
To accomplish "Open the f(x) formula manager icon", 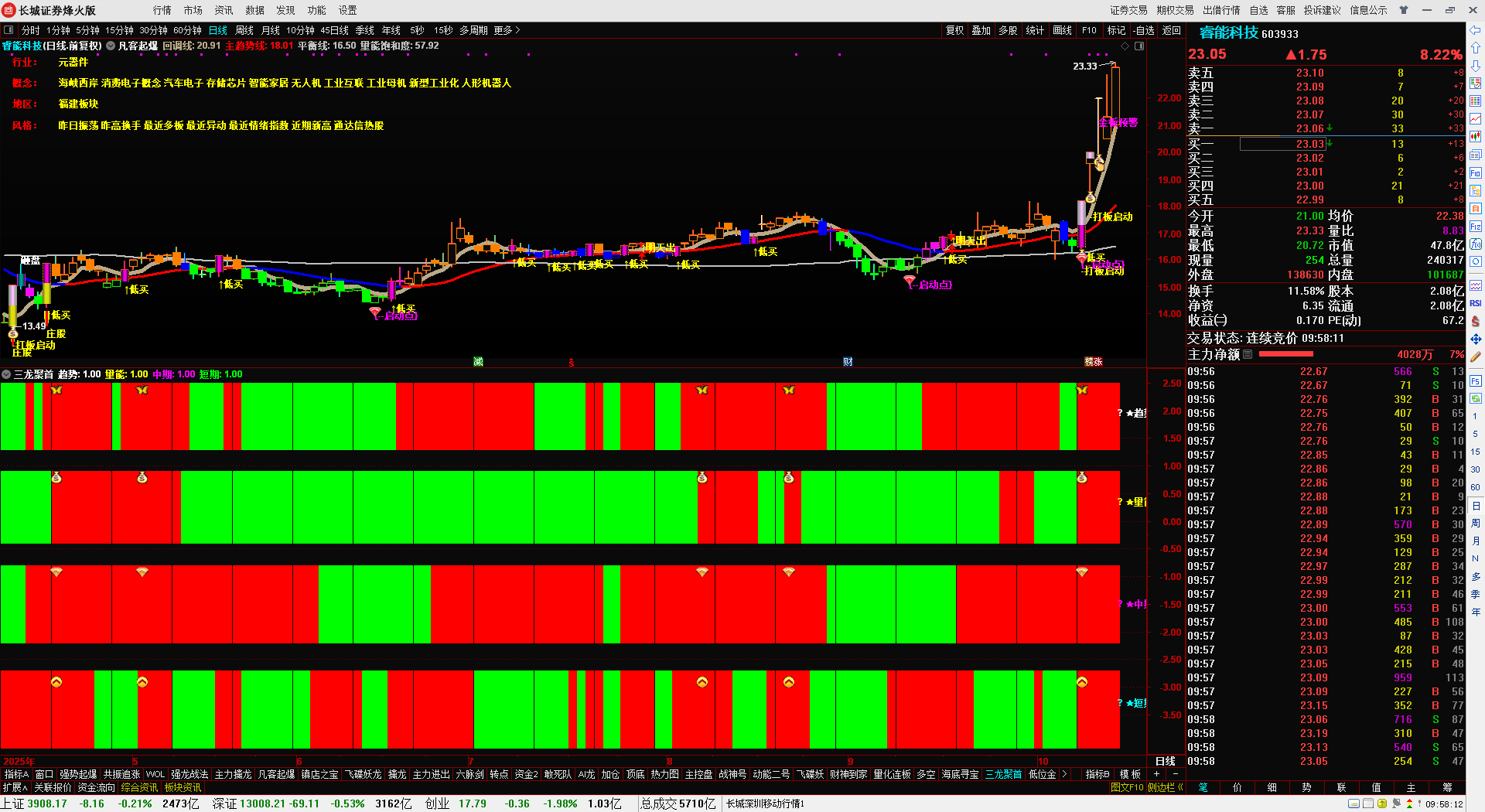I will point(1475,244).
